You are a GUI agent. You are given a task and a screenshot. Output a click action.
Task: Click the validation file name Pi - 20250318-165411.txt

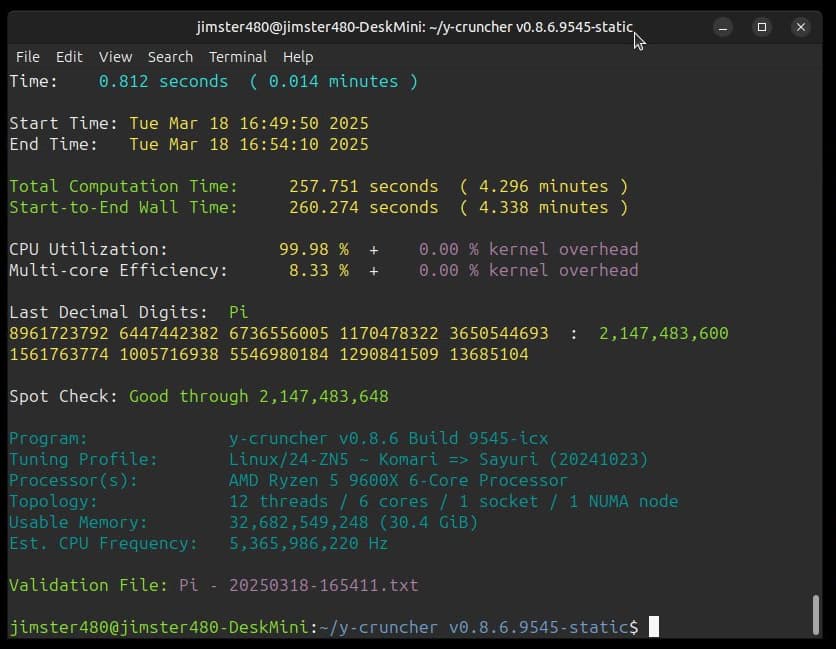pyautogui.click(x=298, y=585)
